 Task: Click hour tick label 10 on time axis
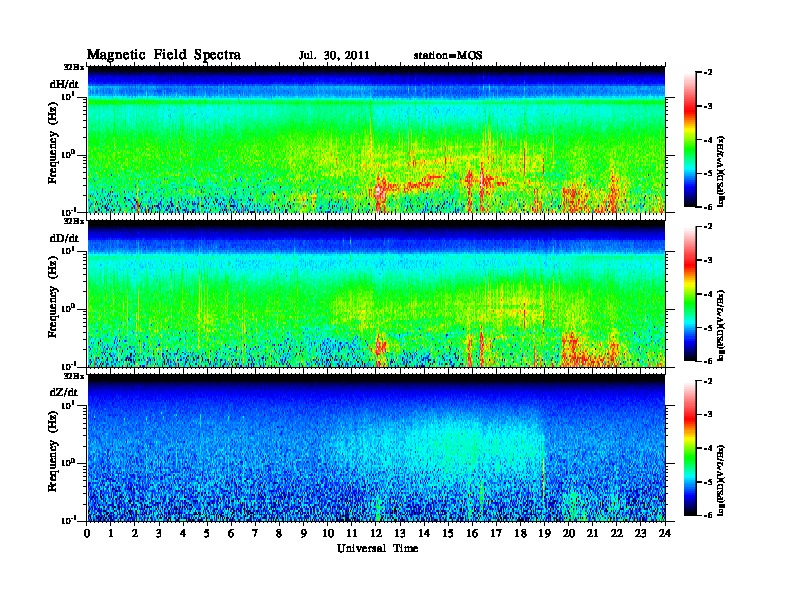tap(328, 534)
